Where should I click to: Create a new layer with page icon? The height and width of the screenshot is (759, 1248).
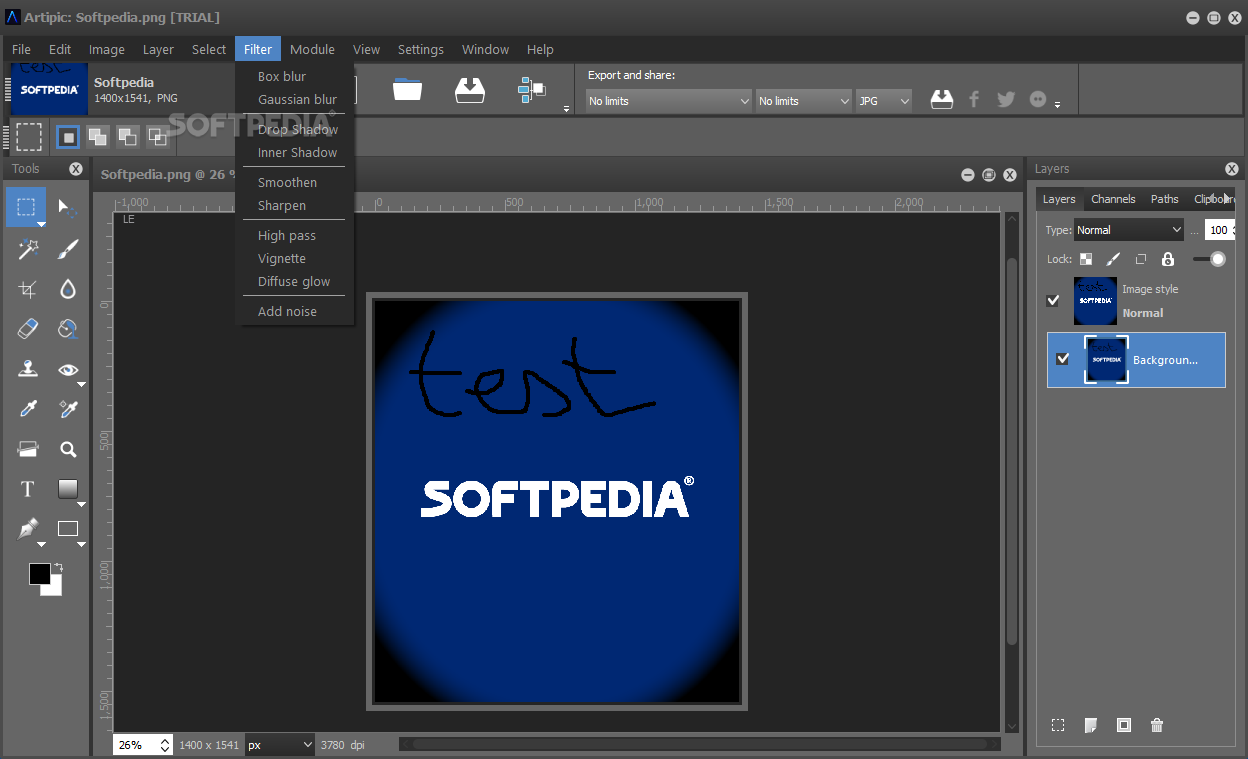(1091, 725)
